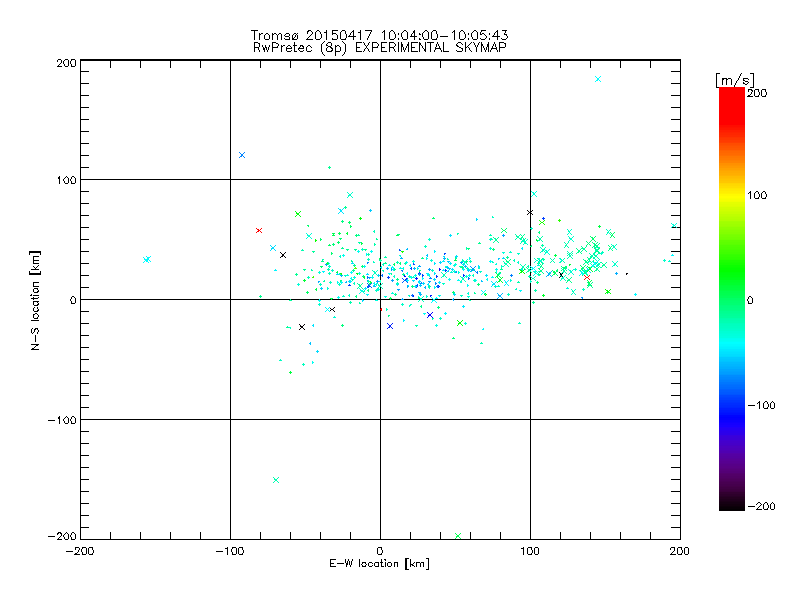Viewport: 800px width, 600px height.
Task: Select the blue cross marker near 120 km north
Action: point(242,155)
